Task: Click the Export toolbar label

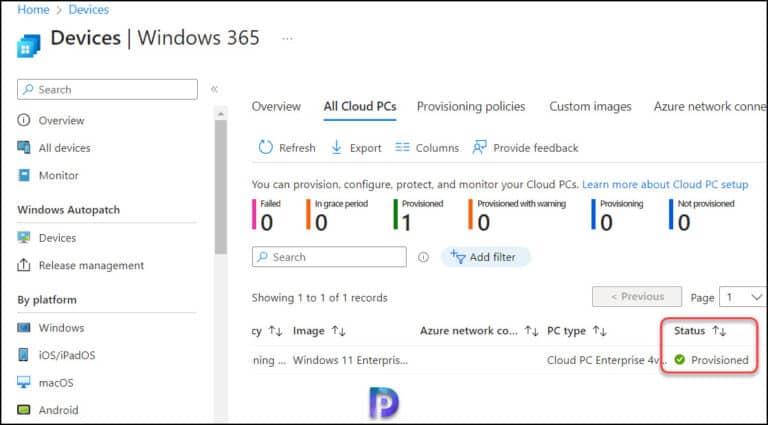Action: pyautogui.click(x=365, y=148)
